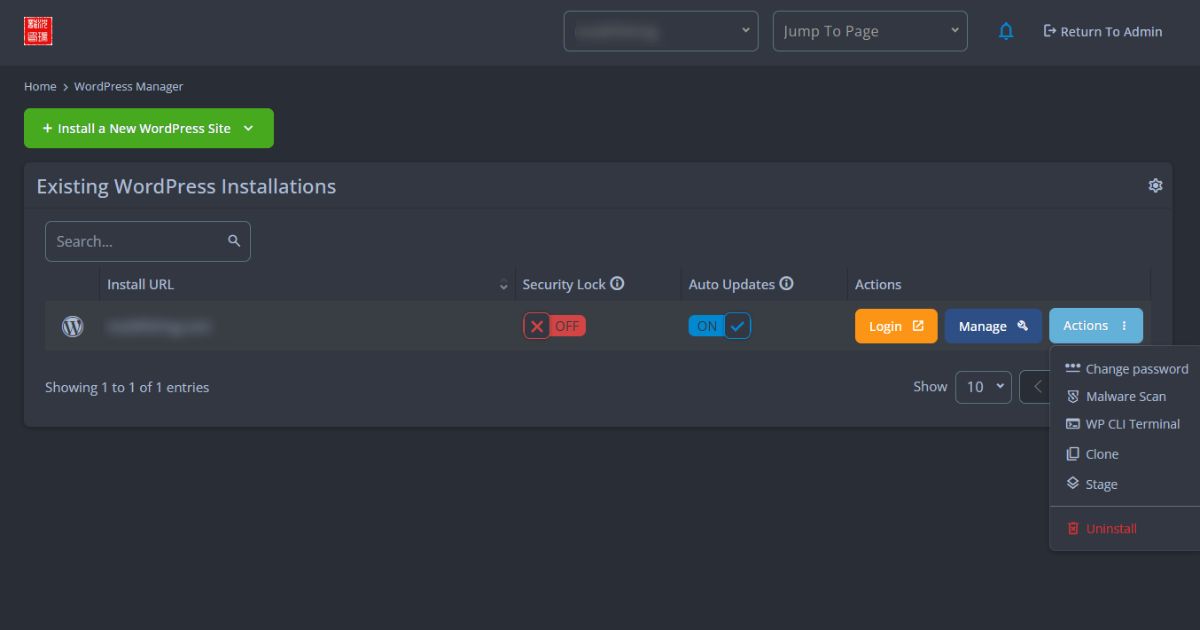The image size is (1200, 630).
Task: Click the Auto Updates info icon
Action: point(786,284)
